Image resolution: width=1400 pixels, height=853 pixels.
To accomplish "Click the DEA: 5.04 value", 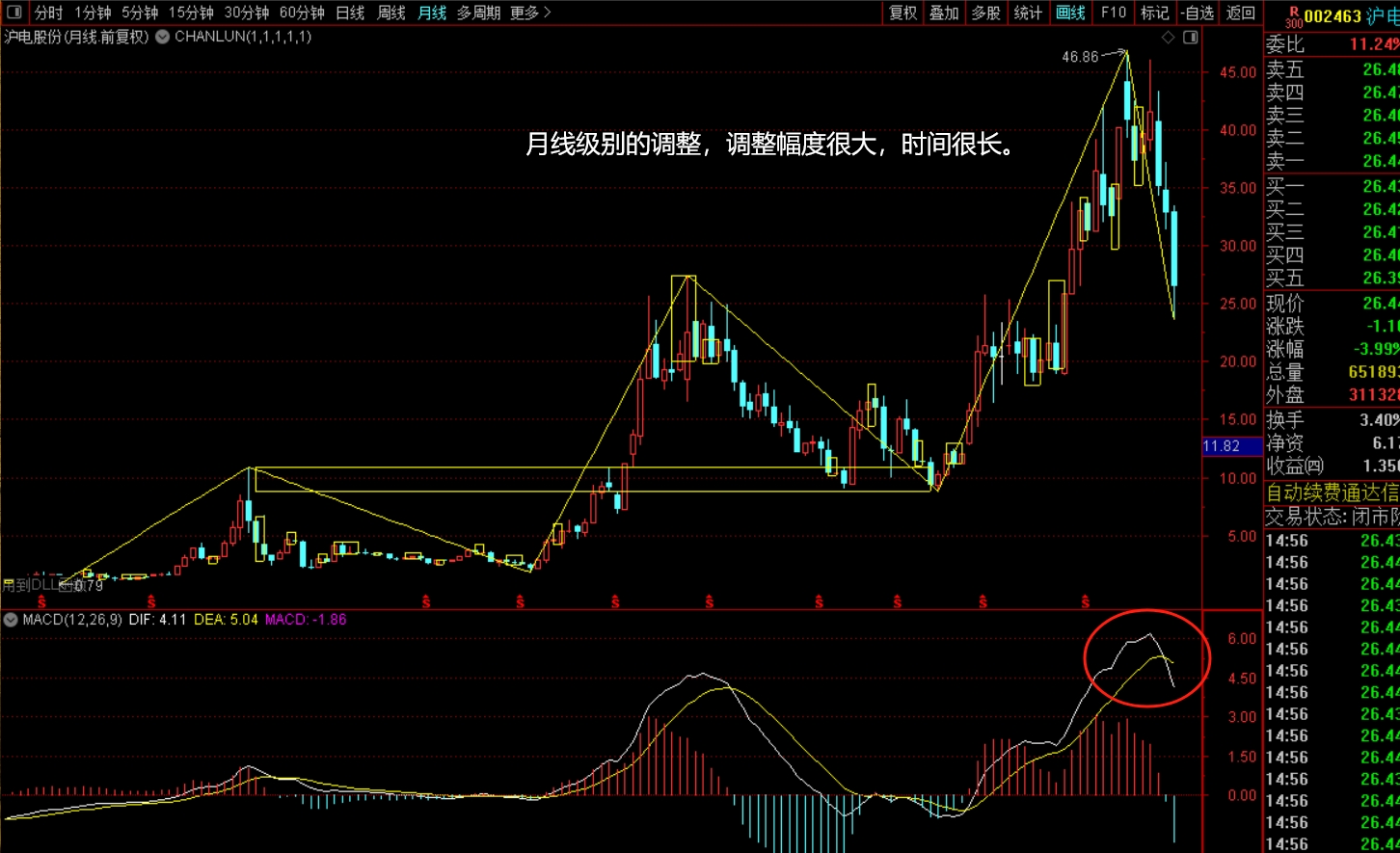I will [226, 620].
